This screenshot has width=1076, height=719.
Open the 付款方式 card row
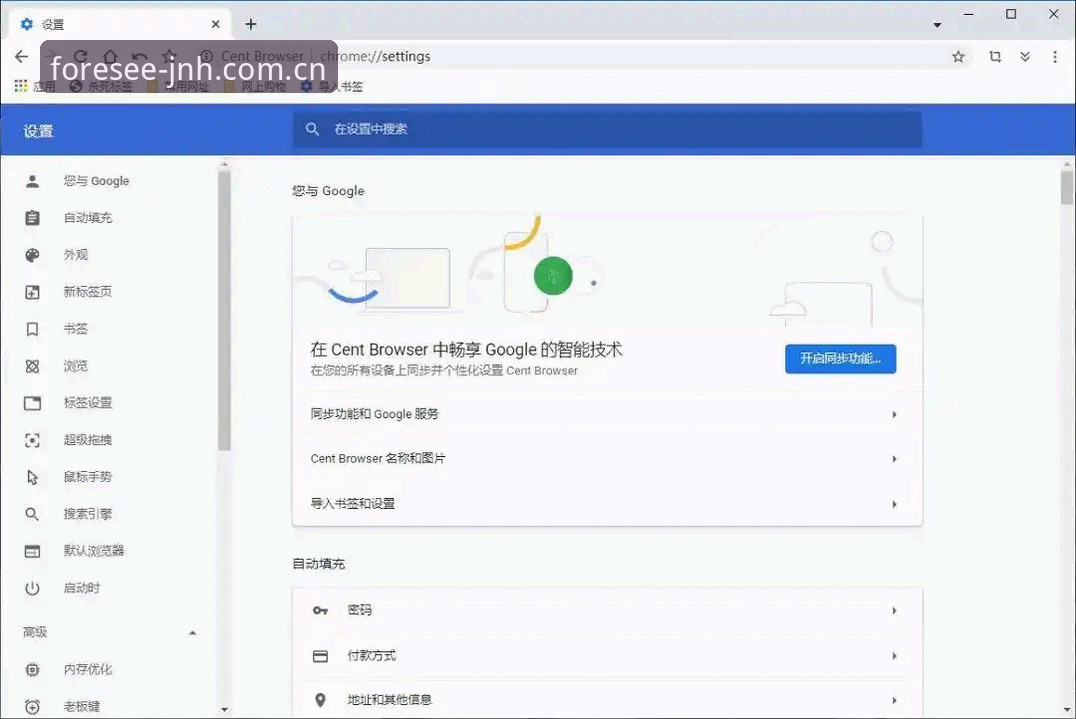point(607,656)
